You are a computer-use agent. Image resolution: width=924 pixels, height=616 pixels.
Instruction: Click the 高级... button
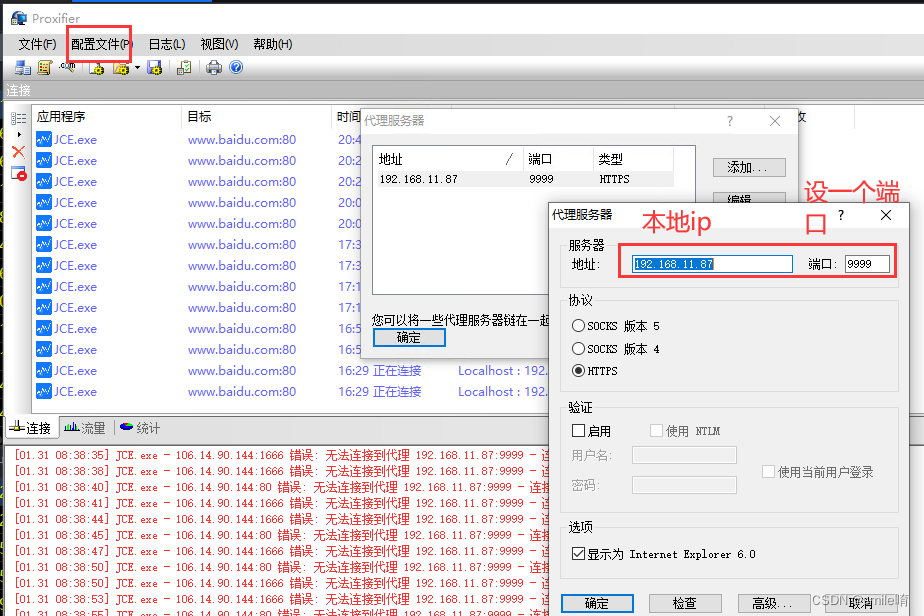point(773,604)
